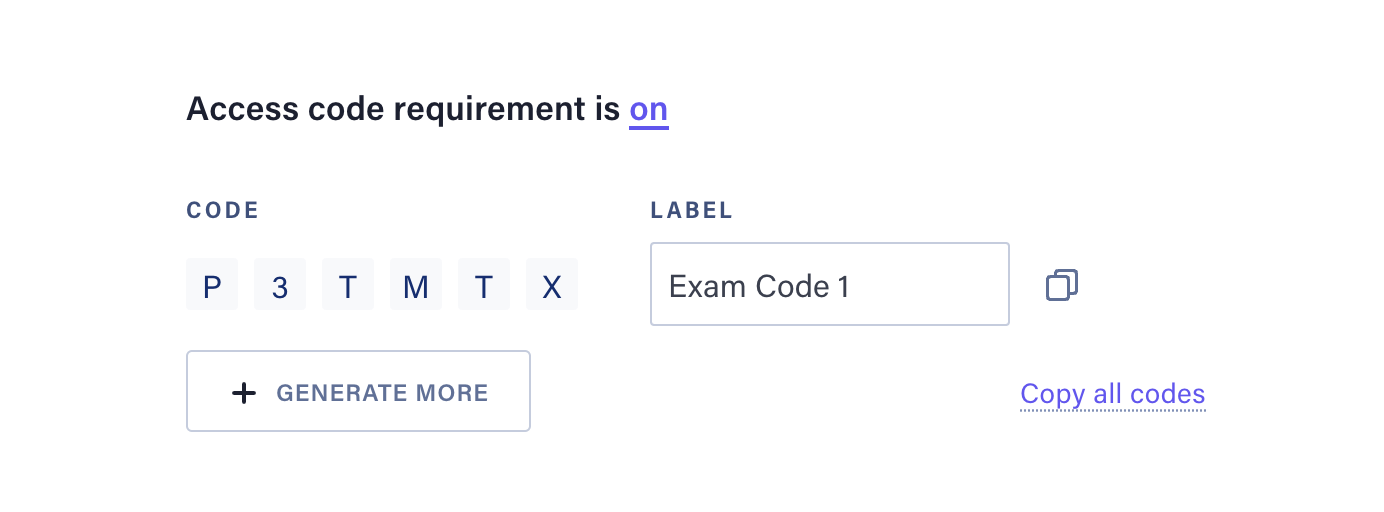Select the 'M' code character tile
1384x512 pixels.
416,284
